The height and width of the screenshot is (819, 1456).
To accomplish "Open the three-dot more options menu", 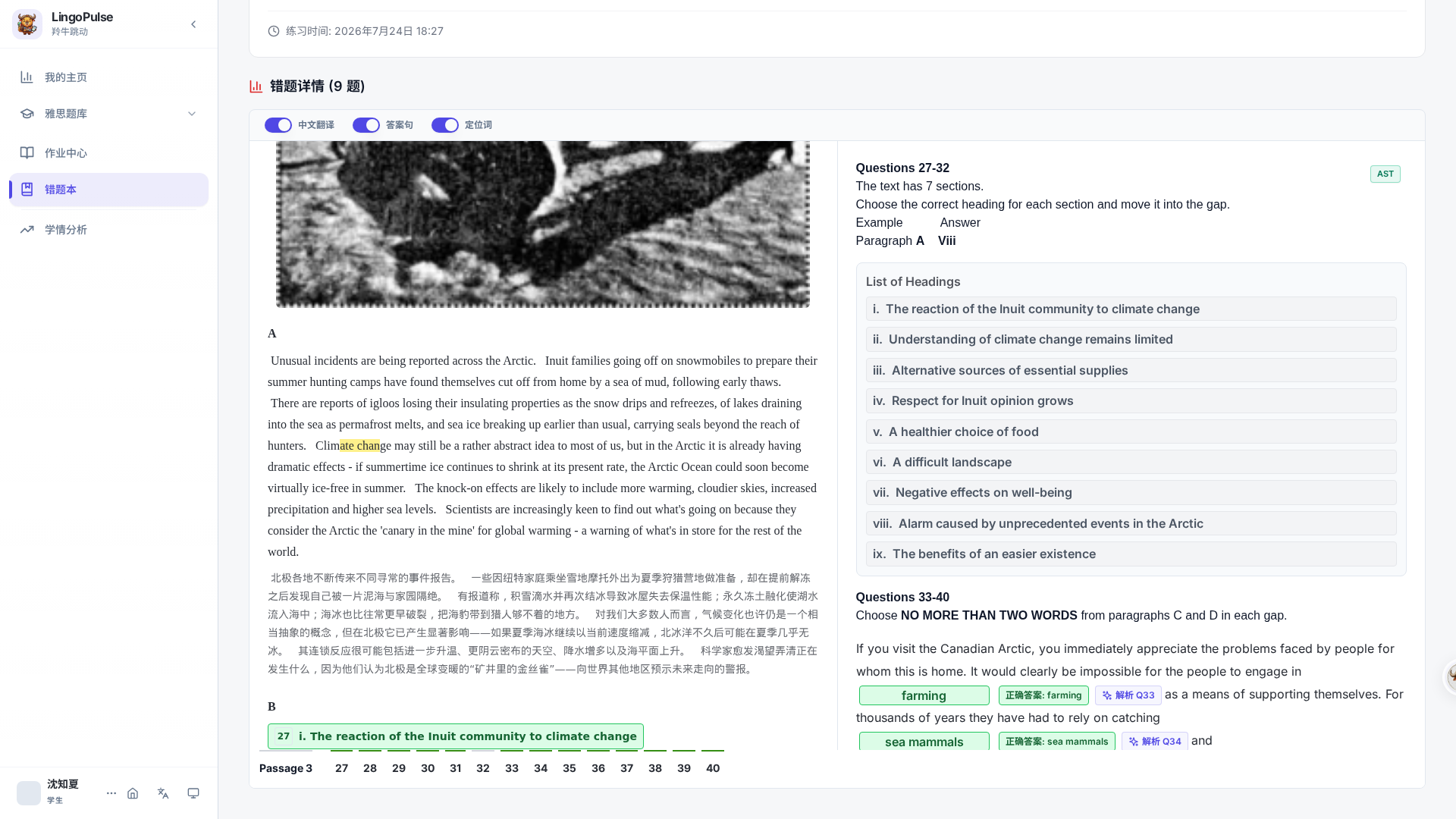I will 111,793.
